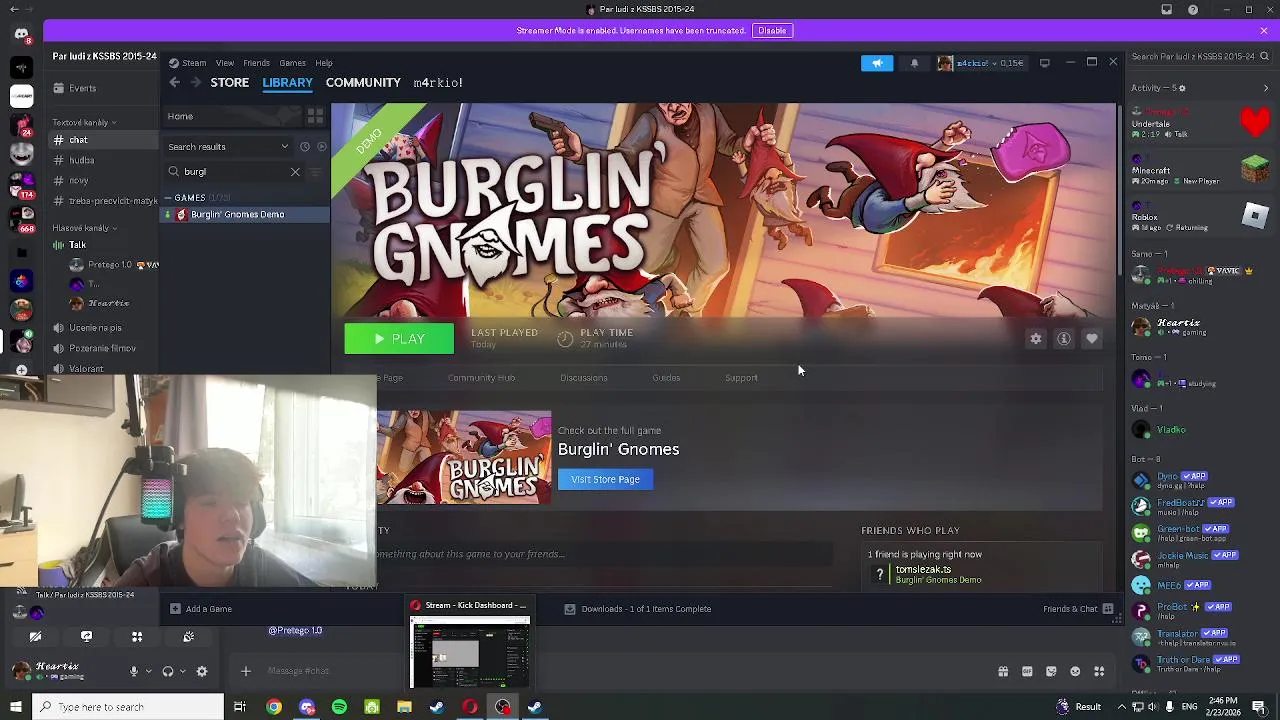Expand Discord headphones options arrow
The height and width of the screenshot is (720, 1280).
pos(184,671)
